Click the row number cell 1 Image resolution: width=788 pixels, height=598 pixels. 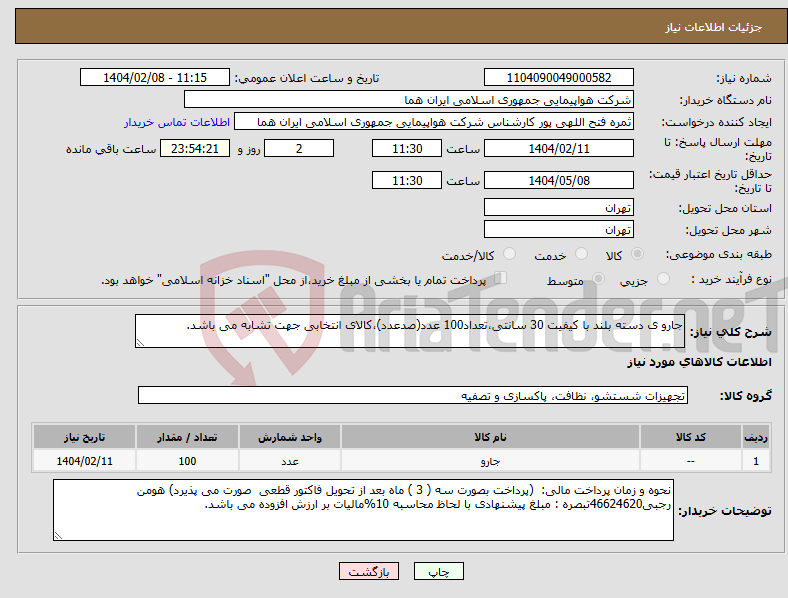point(756,461)
